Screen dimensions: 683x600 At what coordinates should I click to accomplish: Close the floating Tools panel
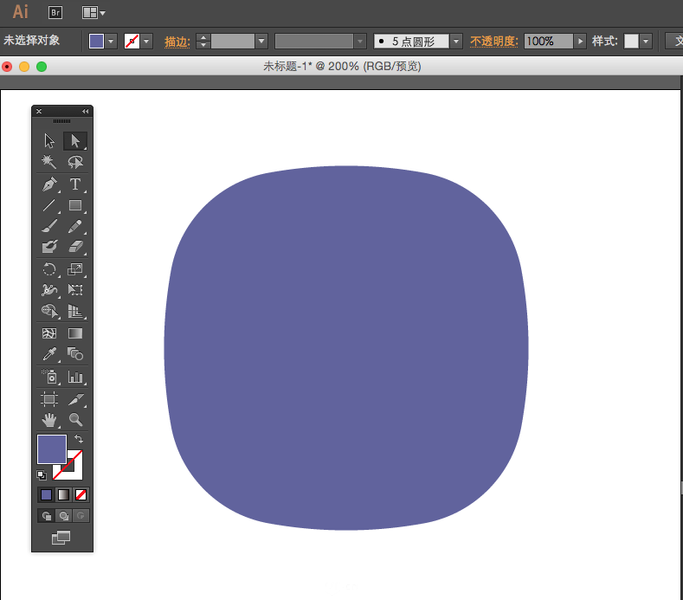point(39,112)
